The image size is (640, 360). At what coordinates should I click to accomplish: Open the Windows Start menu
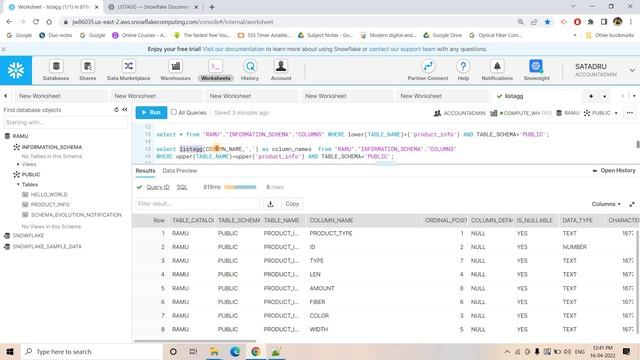(10, 351)
